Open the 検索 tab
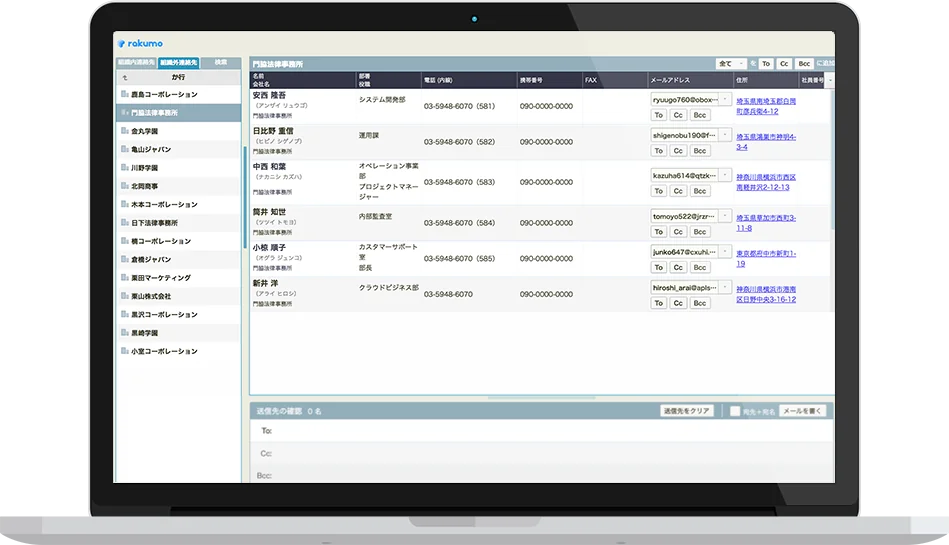949x545 pixels. [x=221, y=62]
